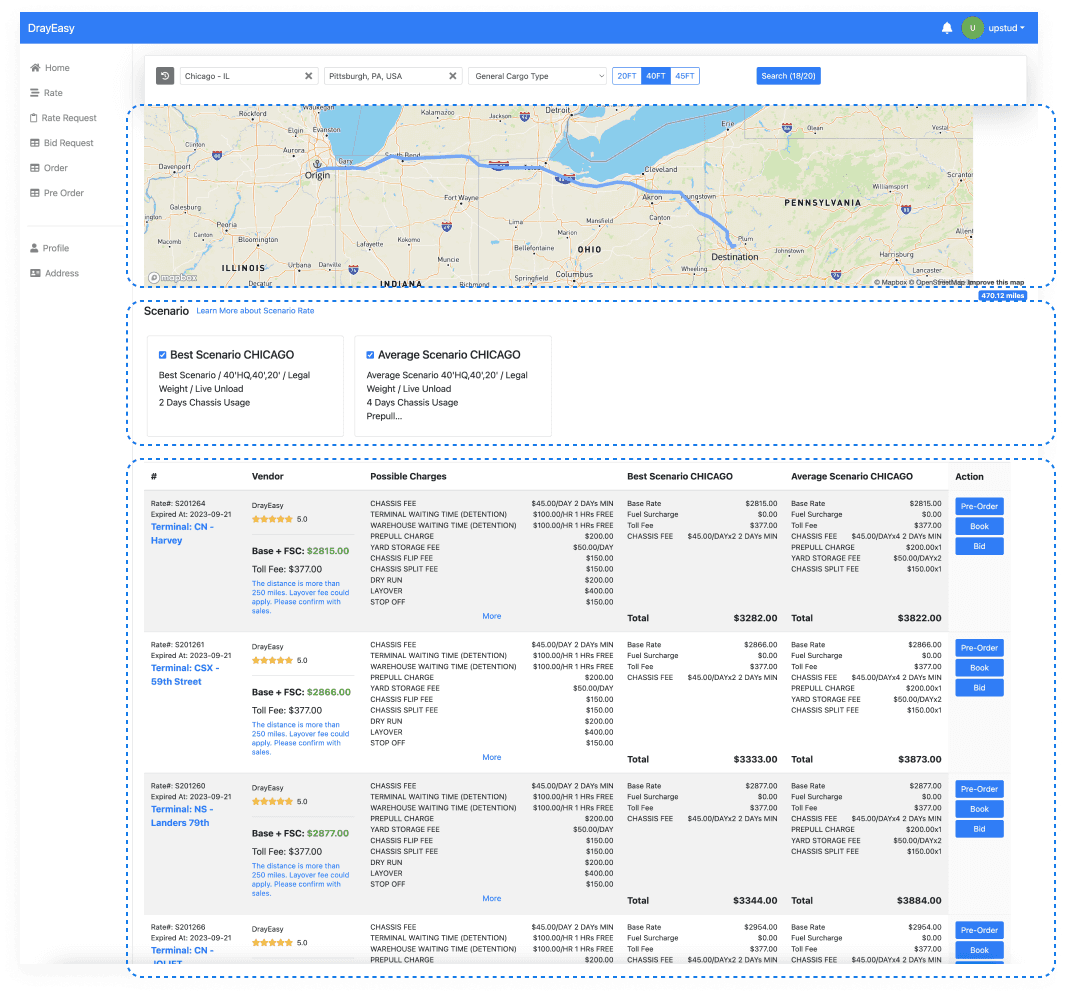This screenshot has width=1076, height=1006.
Task: Open Terminal: CN - Harvey link
Action: 183,534
